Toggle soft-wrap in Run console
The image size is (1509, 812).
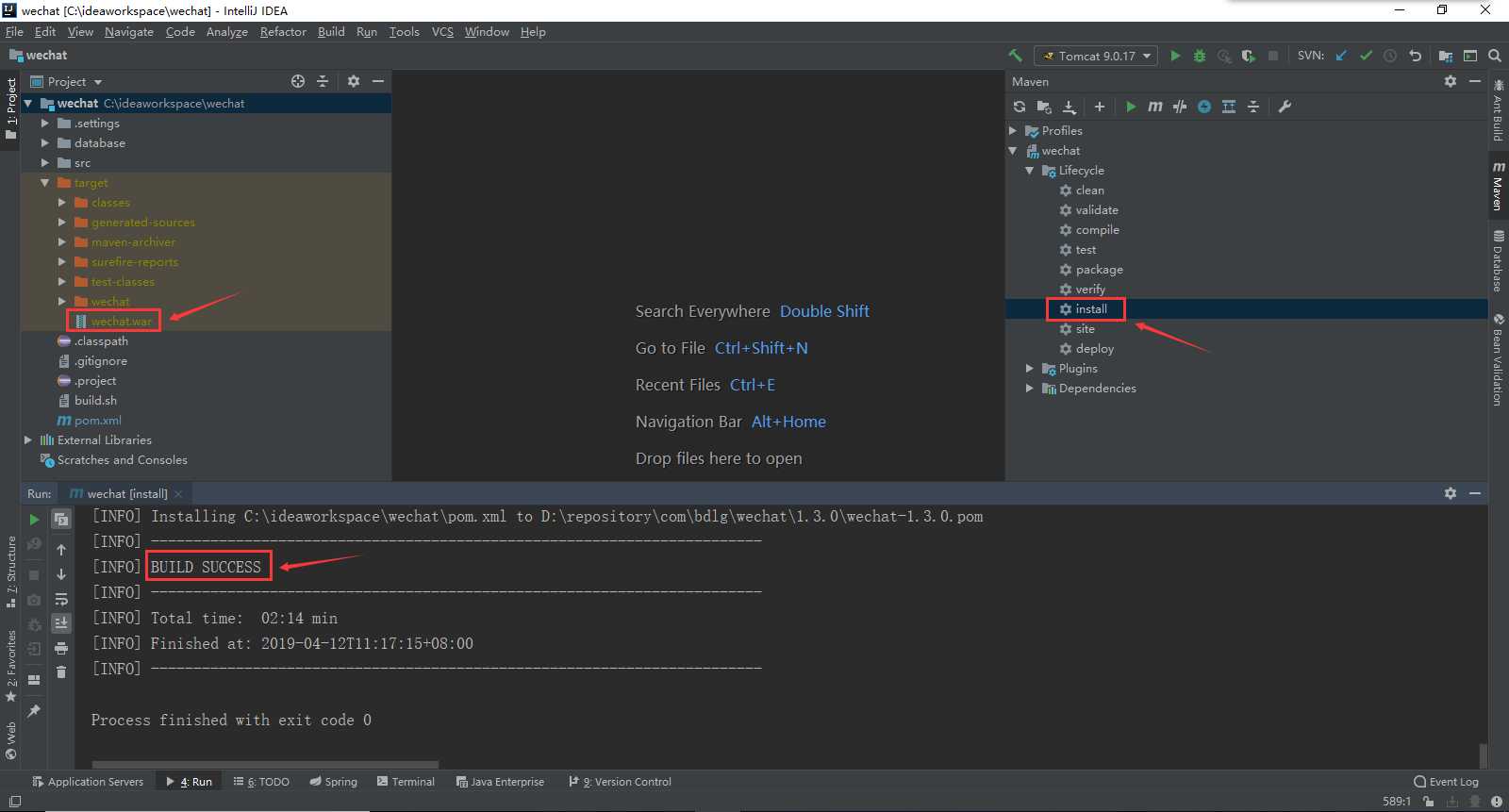tap(61, 599)
